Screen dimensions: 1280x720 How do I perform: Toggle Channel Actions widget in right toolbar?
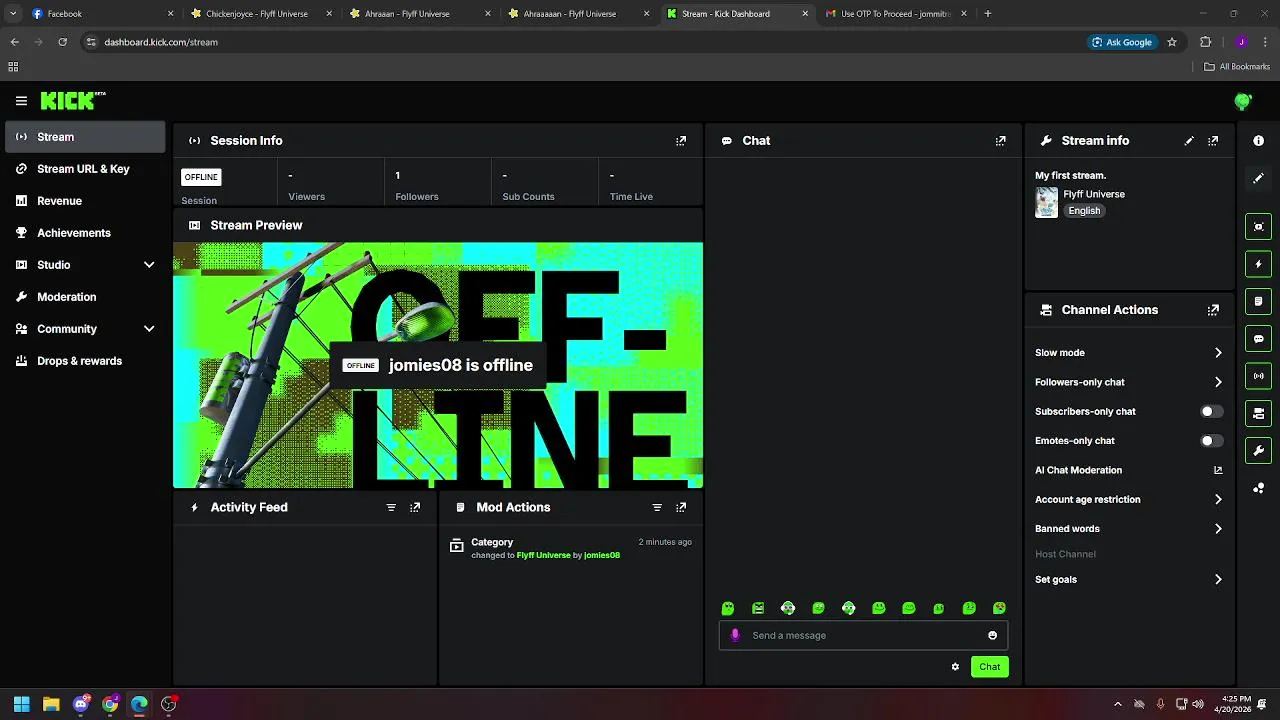click(x=1259, y=413)
